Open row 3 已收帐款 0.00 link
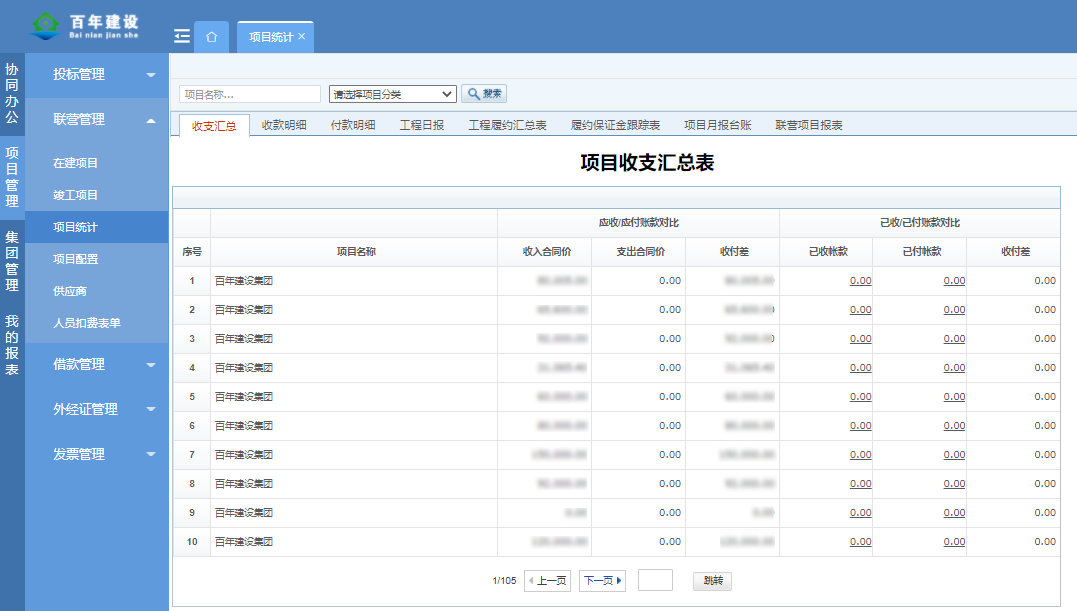Viewport: 1077px width, 611px height. (861, 338)
